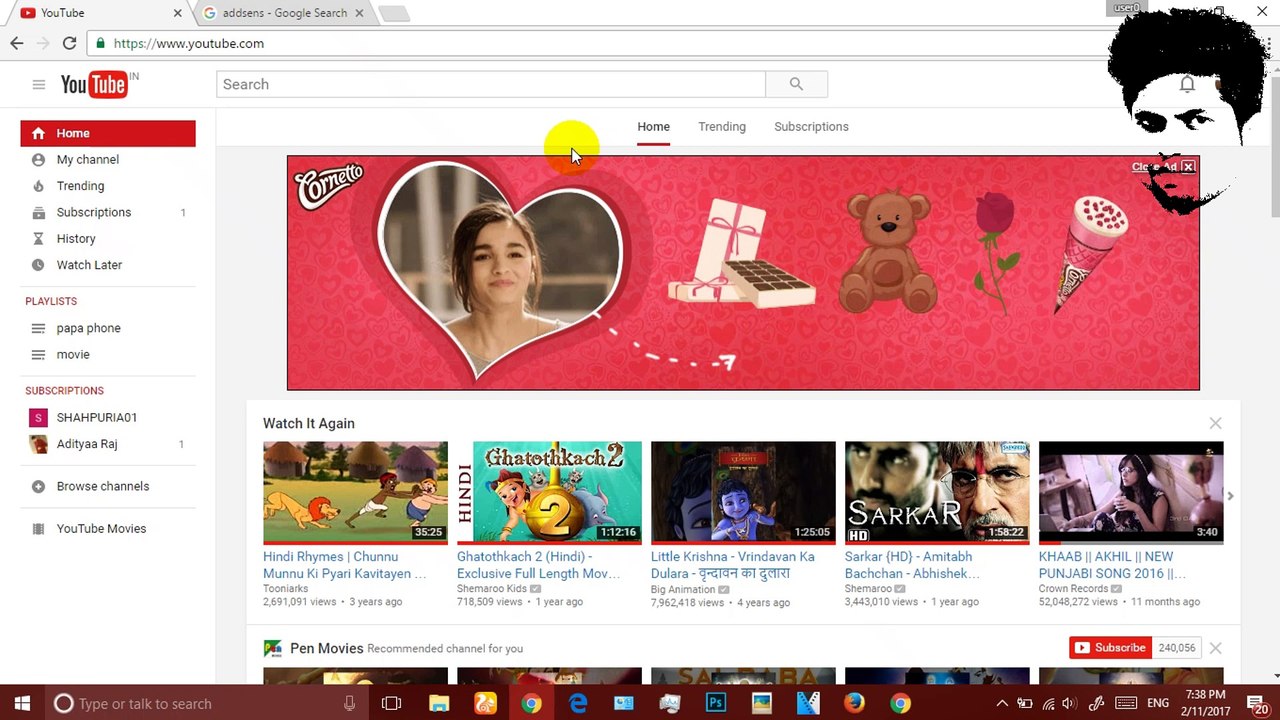Open the Windows Start menu
This screenshot has height=720, width=1280.
point(22,704)
